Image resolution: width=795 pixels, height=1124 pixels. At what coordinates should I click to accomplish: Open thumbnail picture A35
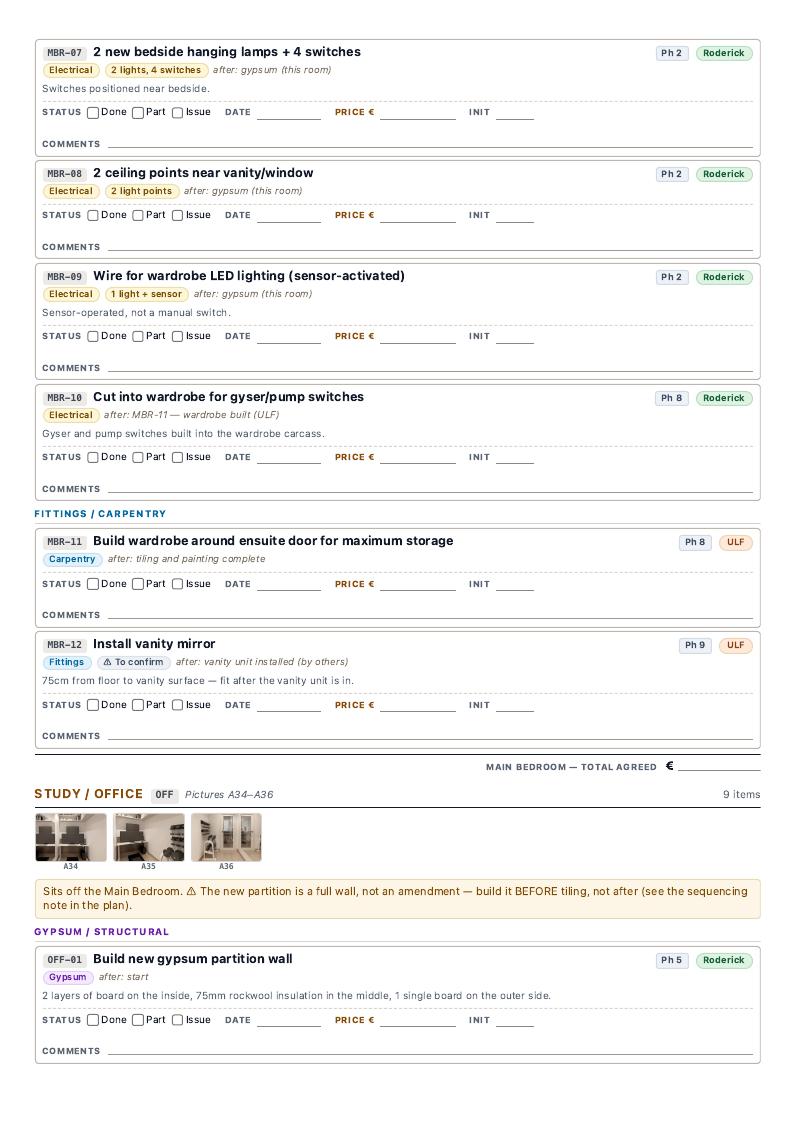point(148,837)
